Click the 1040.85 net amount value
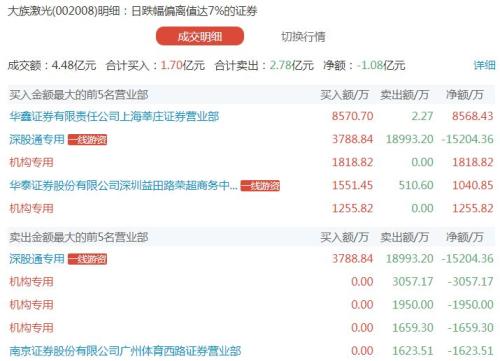This screenshot has width=500, height=361. (472, 185)
